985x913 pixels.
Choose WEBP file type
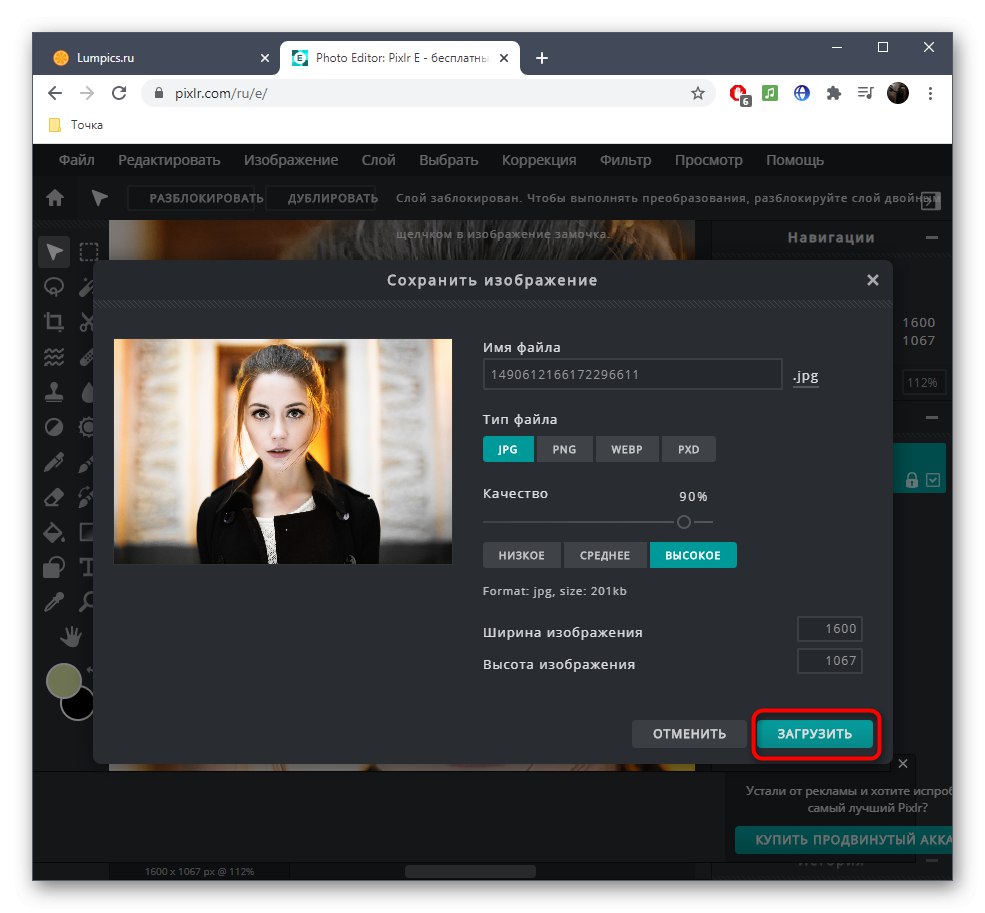click(627, 449)
